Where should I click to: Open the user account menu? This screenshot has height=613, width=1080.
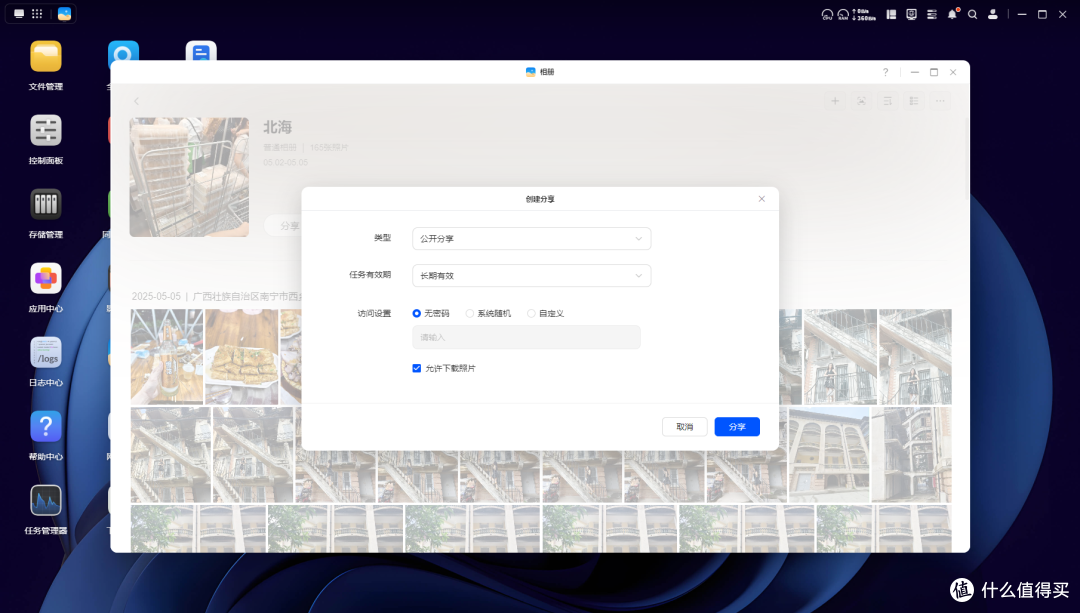click(993, 14)
